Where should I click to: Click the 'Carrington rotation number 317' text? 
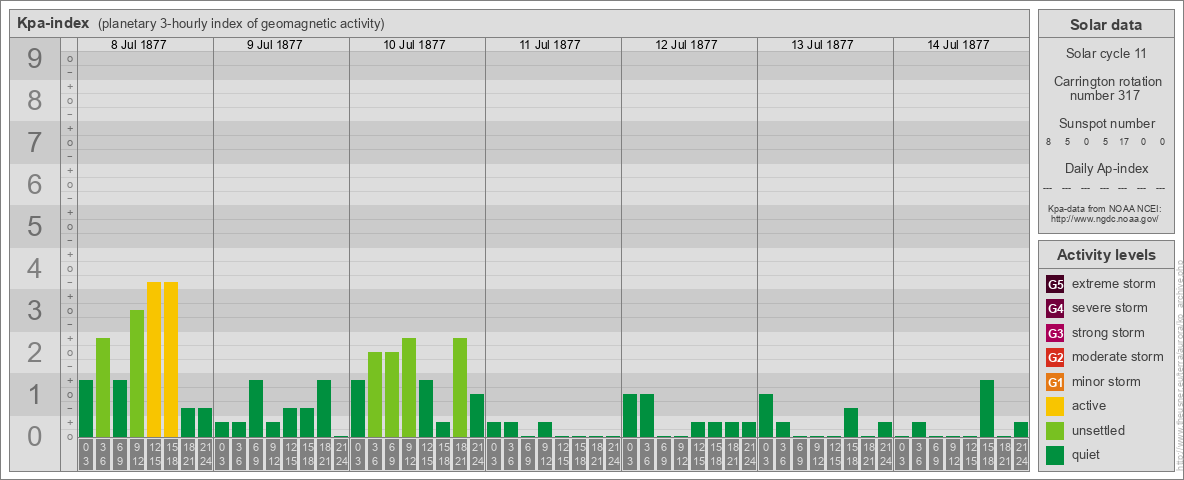[x=1106, y=88]
